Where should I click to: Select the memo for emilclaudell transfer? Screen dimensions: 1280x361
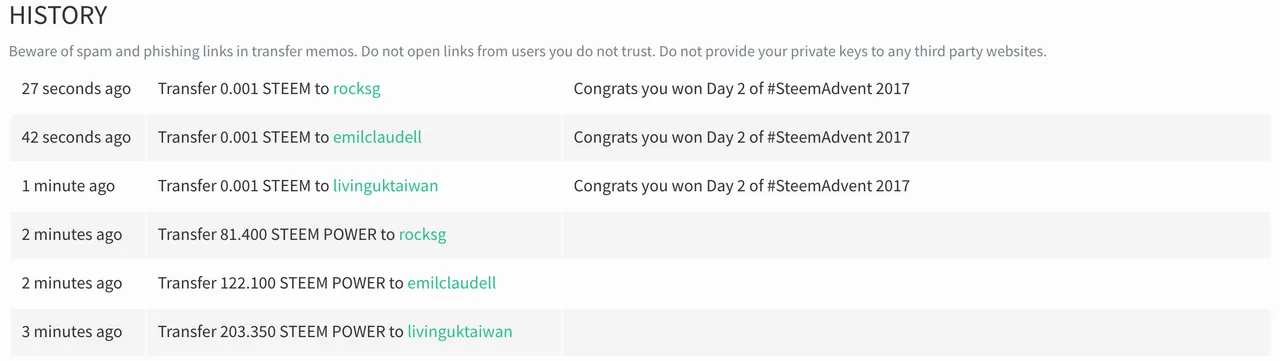coord(742,137)
